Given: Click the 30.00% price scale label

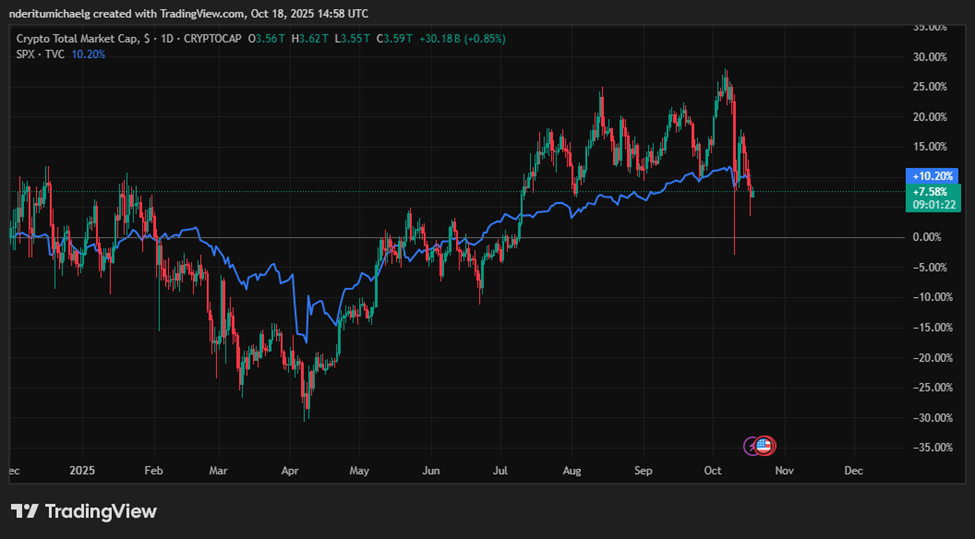Looking at the screenshot, I should coord(930,57).
